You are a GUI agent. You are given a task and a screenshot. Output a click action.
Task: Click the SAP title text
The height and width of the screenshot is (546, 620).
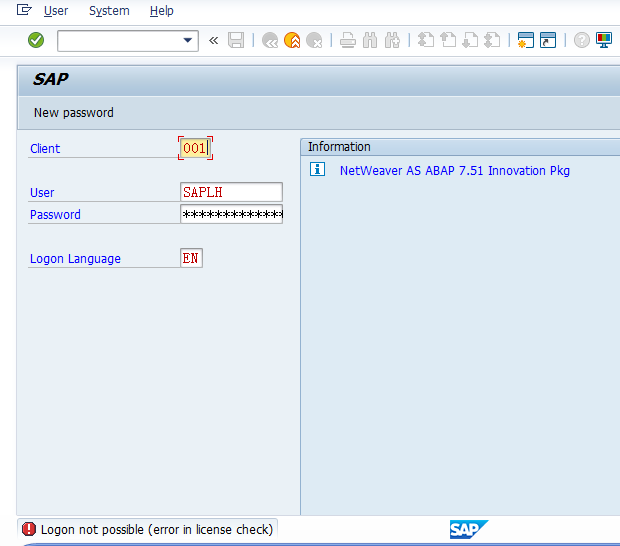click(51, 79)
